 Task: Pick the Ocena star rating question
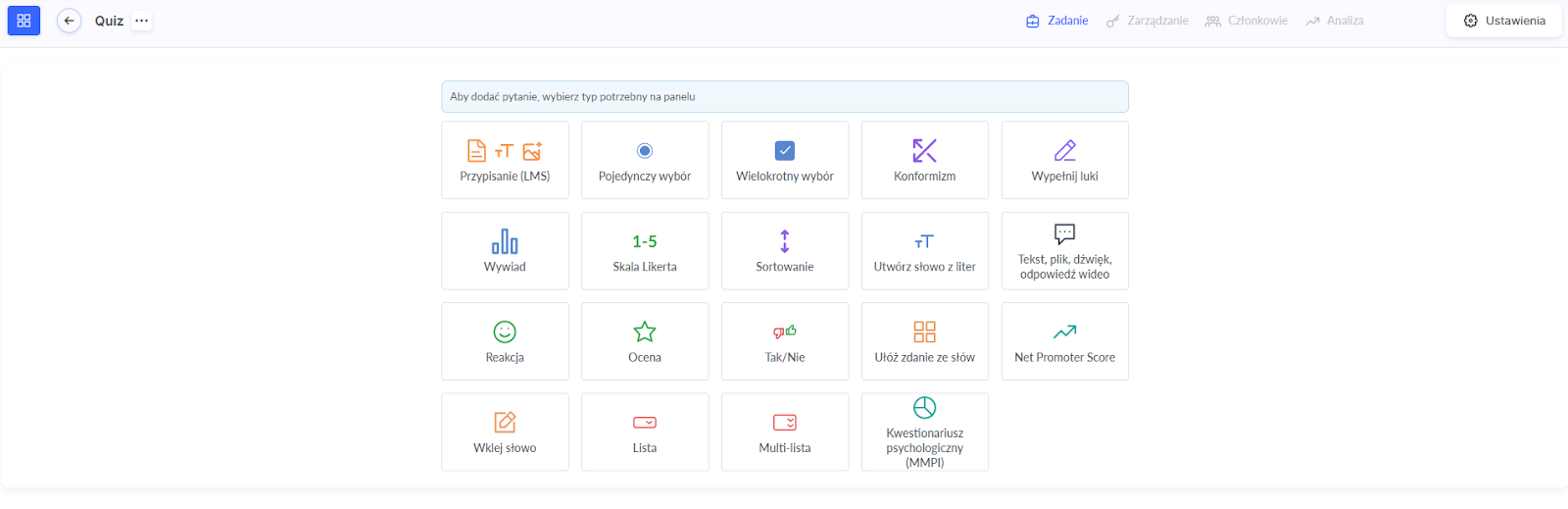pos(645,341)
